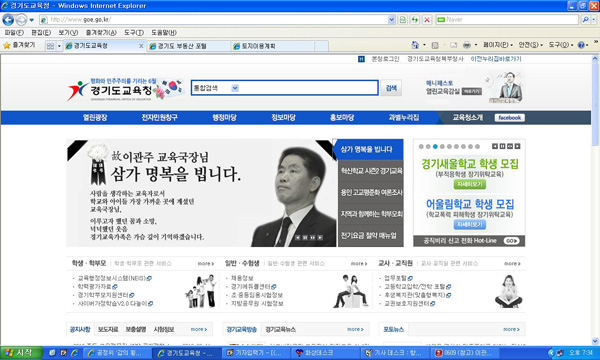
Task: Open the facebook link in navigation bar
Action: point(509,118)
